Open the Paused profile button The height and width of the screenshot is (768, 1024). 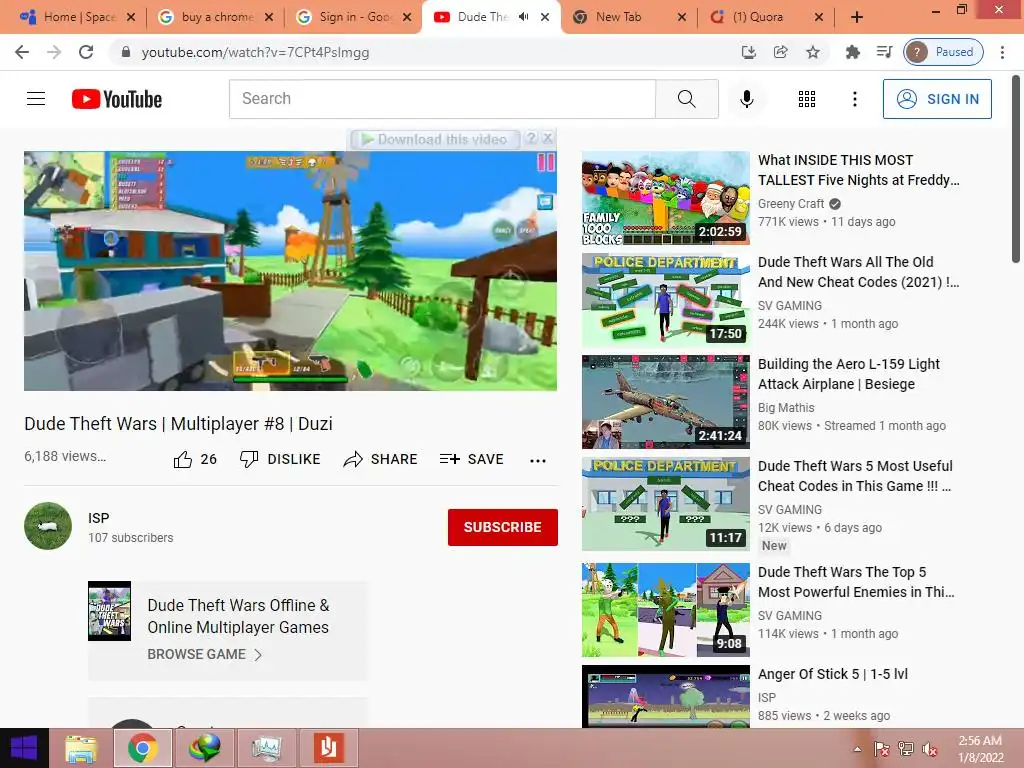[944, 52]
